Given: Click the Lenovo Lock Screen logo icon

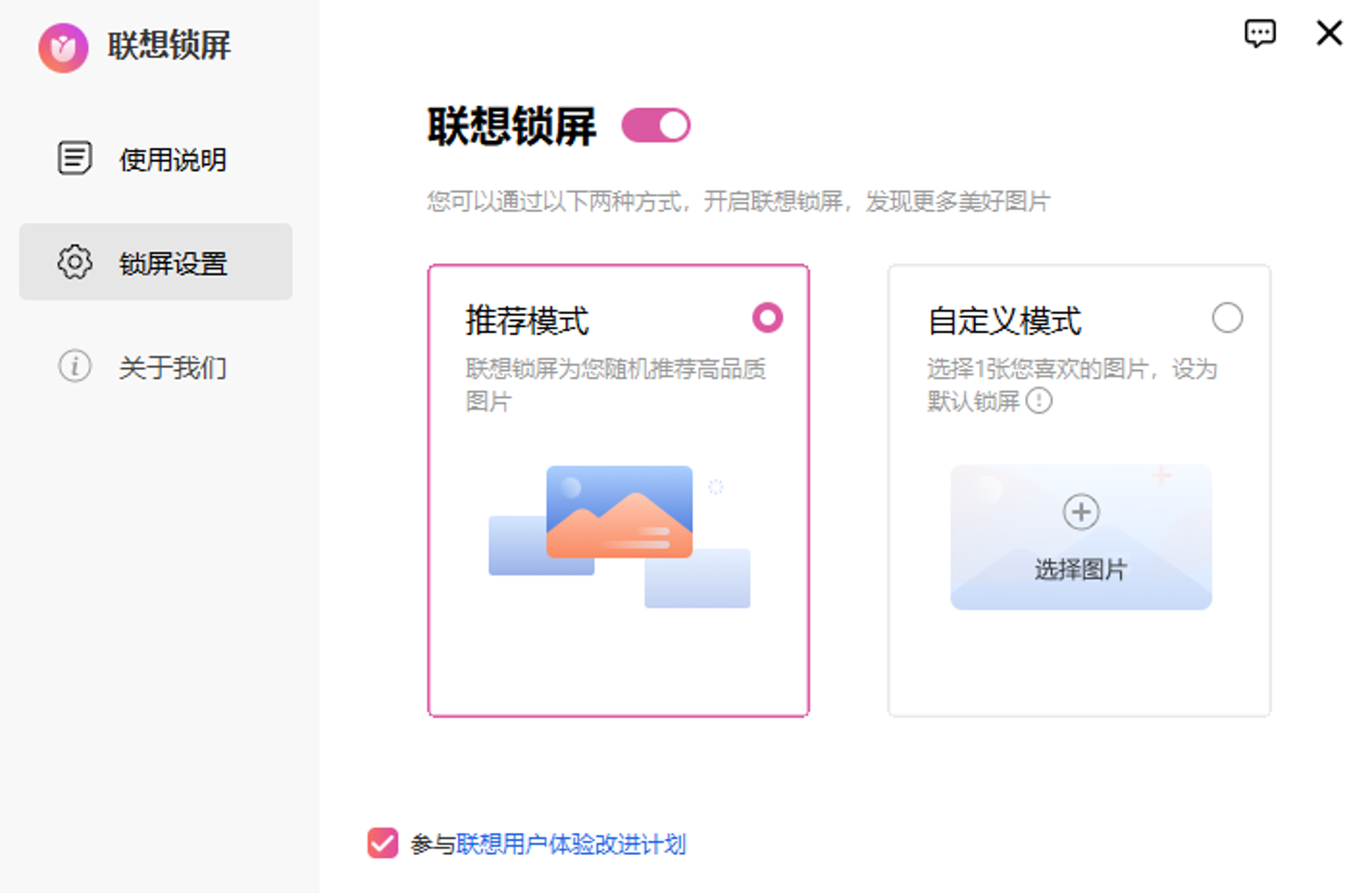Looking at the screenshot, I should point(63,47).
